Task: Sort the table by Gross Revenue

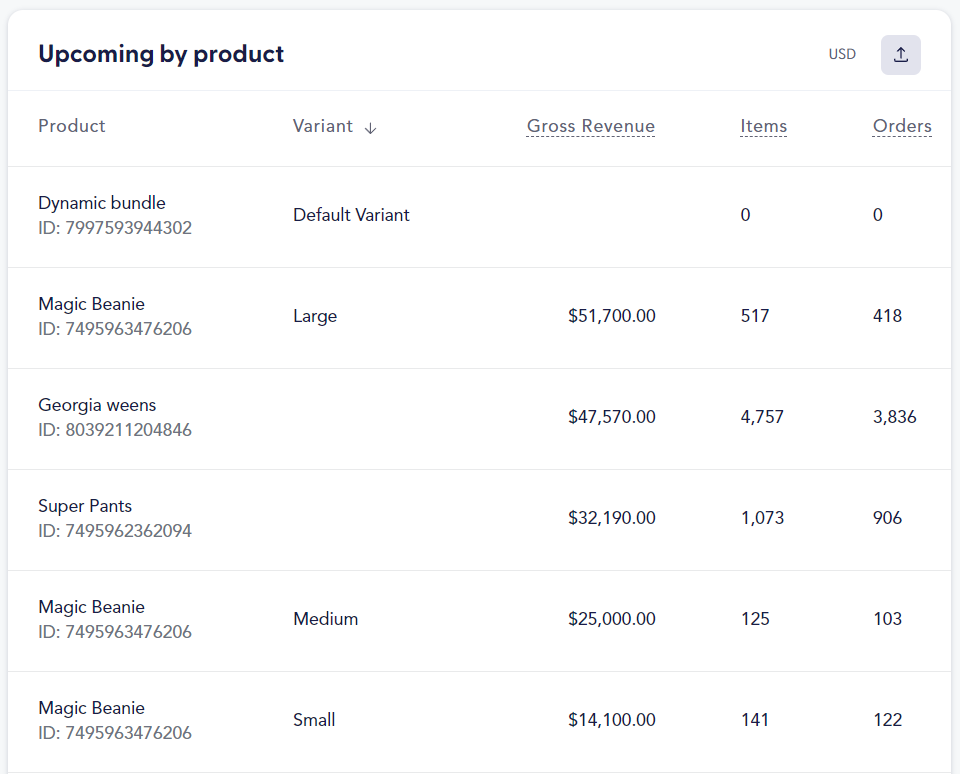Action: coord(590,126)
